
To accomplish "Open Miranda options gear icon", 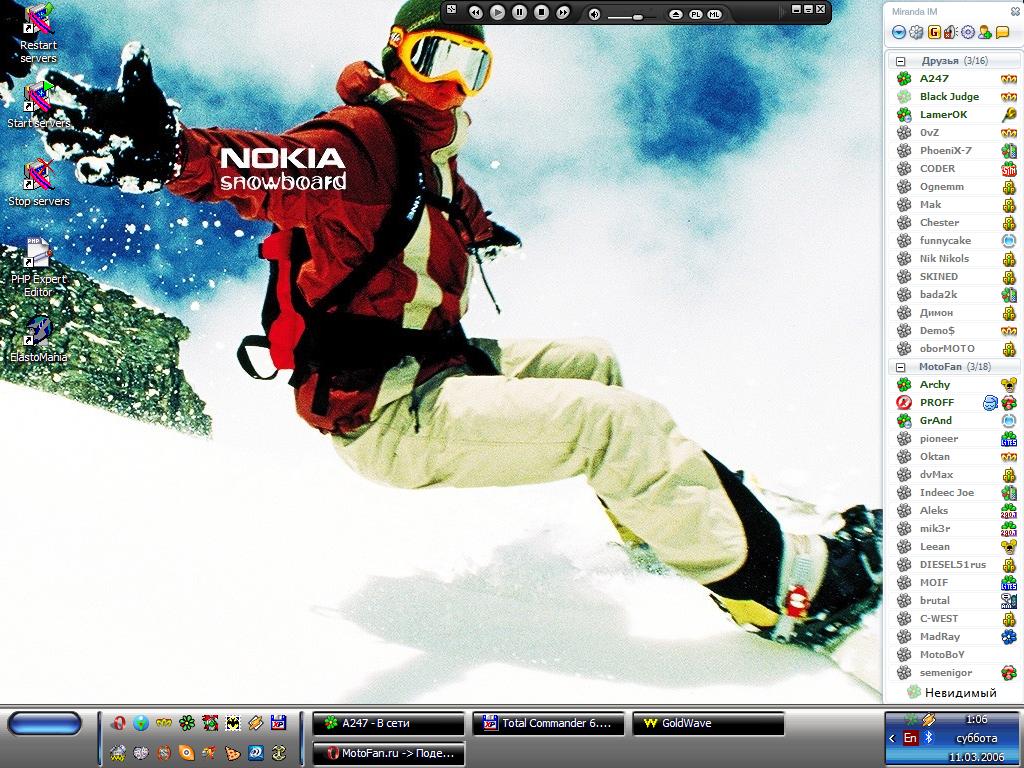I will (968, 32).
